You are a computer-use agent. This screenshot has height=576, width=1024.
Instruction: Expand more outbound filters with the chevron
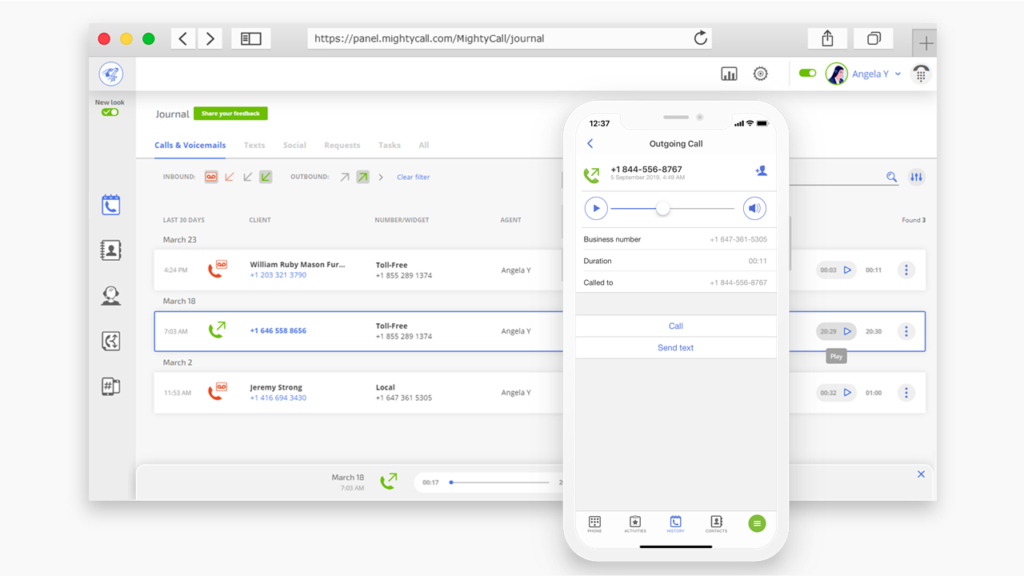click(x=380, y=177)
